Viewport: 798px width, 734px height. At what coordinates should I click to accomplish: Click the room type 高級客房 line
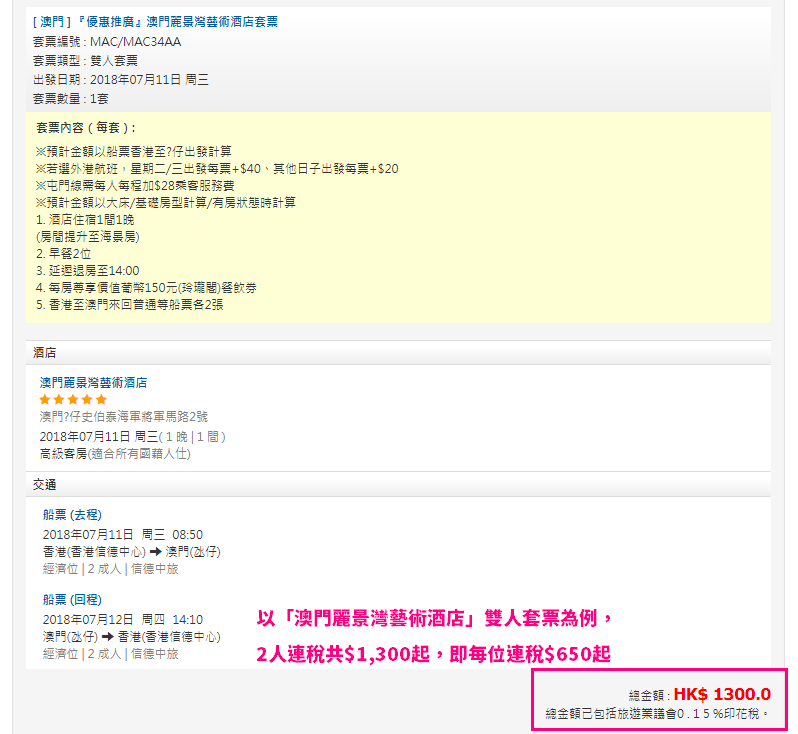point(115,454)
